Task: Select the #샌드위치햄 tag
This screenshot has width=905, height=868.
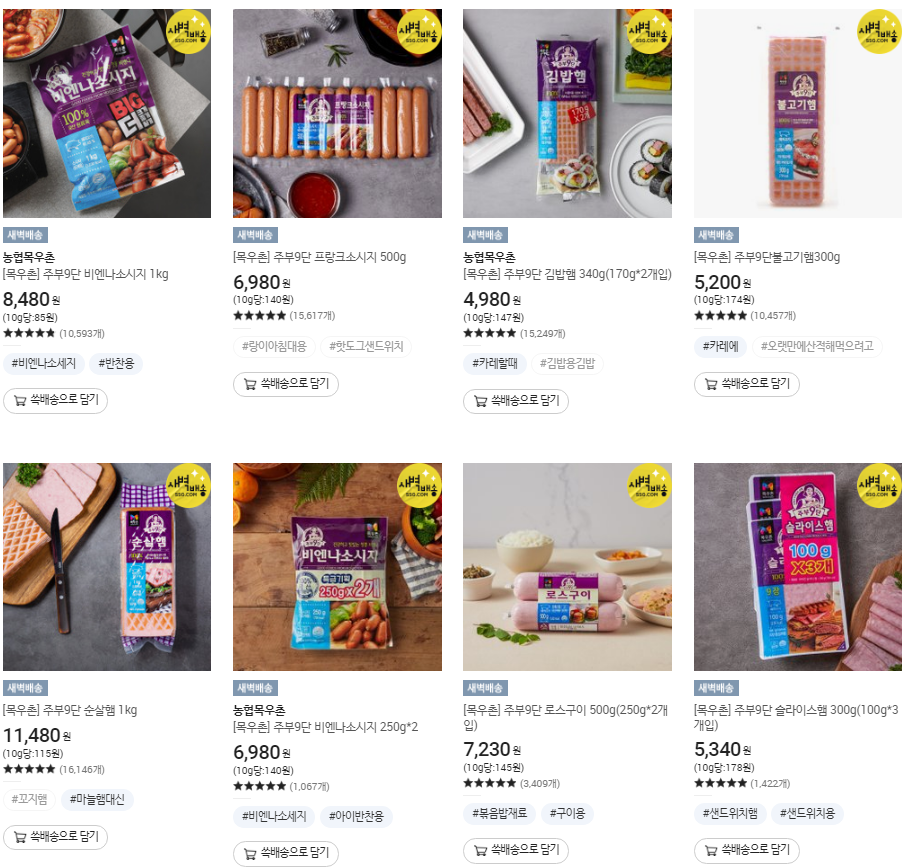Action: pyautogui.click(x=730, y=814)
